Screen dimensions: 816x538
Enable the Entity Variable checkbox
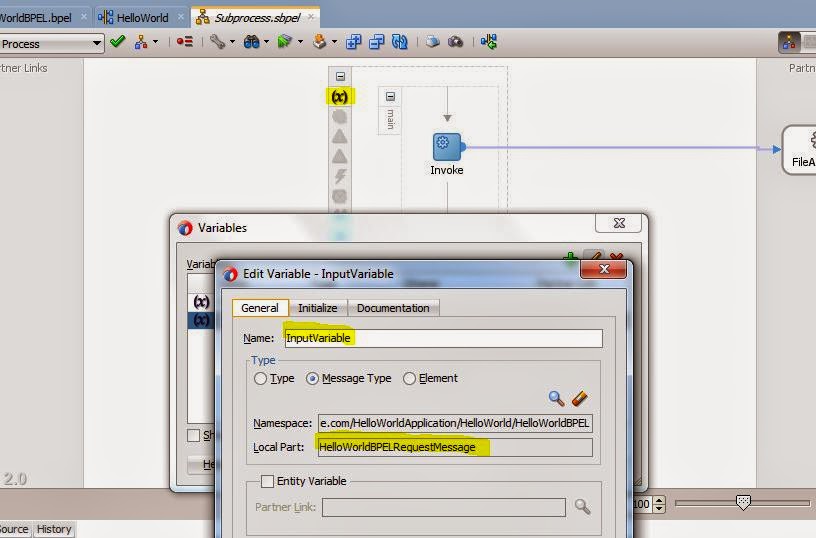[267, 481]
